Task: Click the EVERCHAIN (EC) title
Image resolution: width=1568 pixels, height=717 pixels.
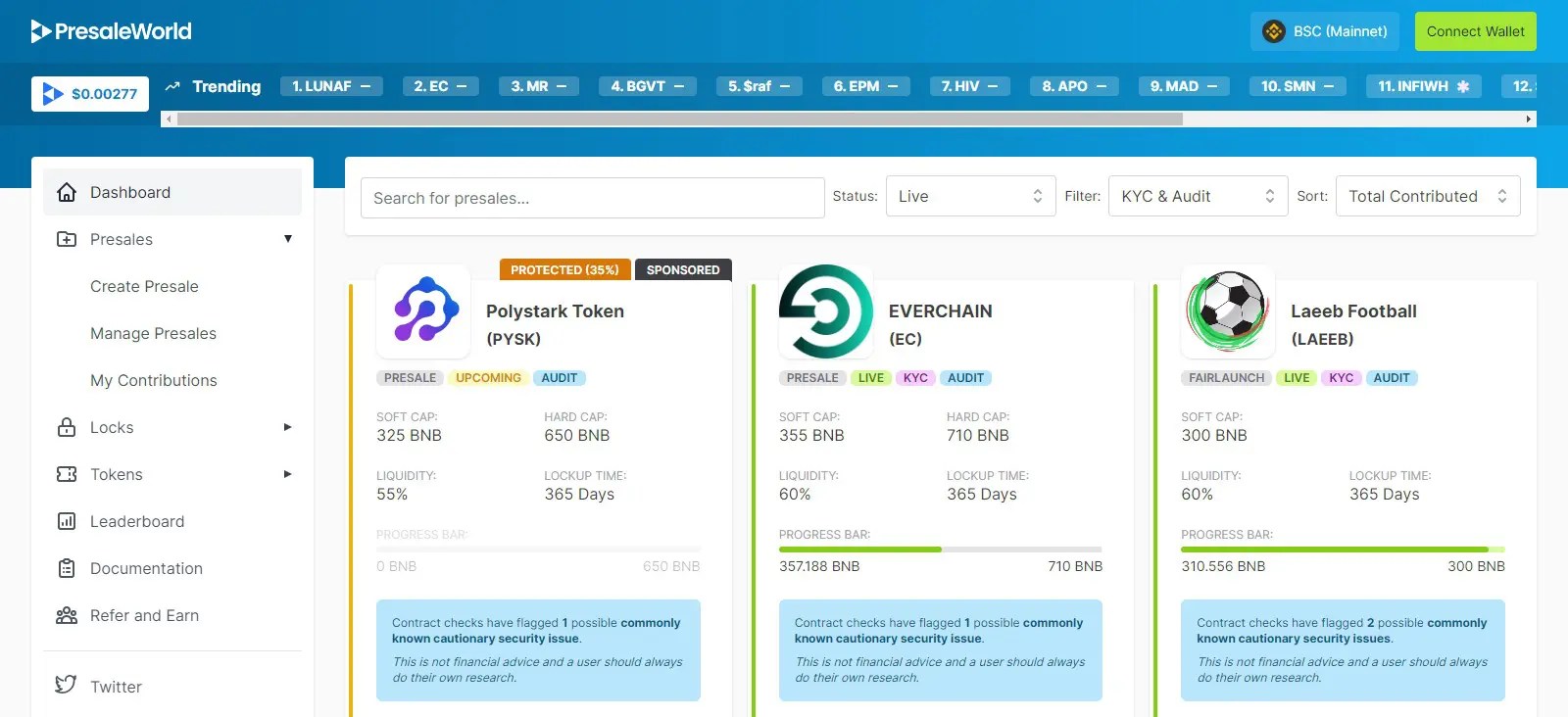Action: (x=940, y=324)
